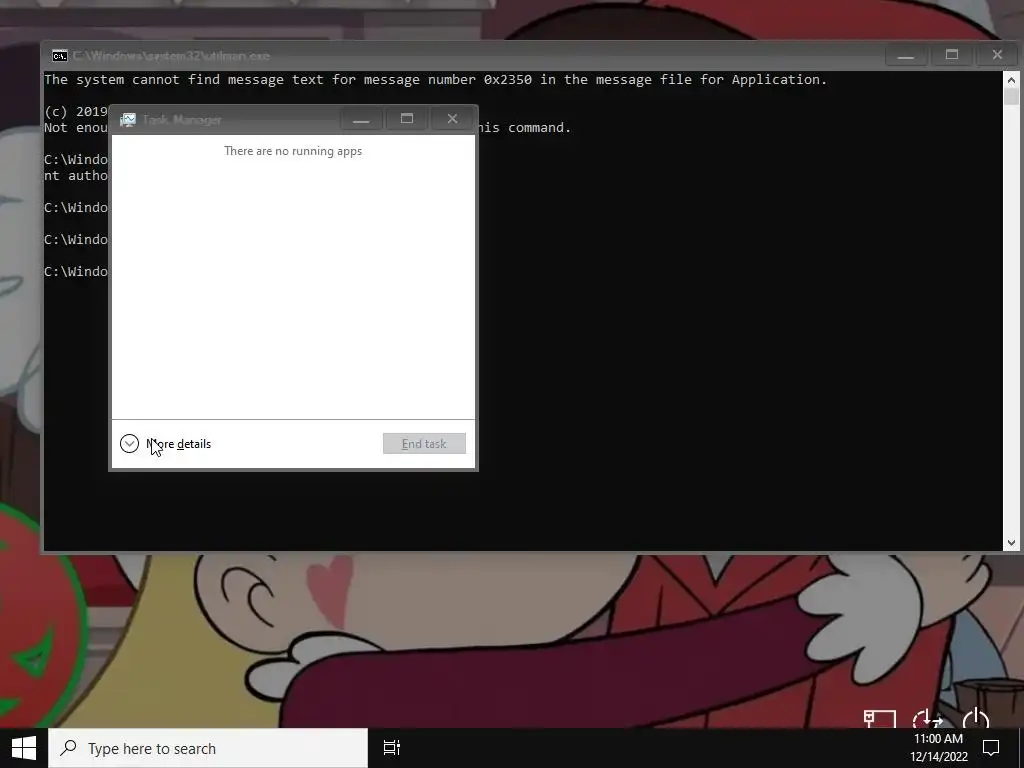Click the 'message number 0x2350' error line
Image resolution: width=1024 pixels, height=768 pixels.
(436, 80)
